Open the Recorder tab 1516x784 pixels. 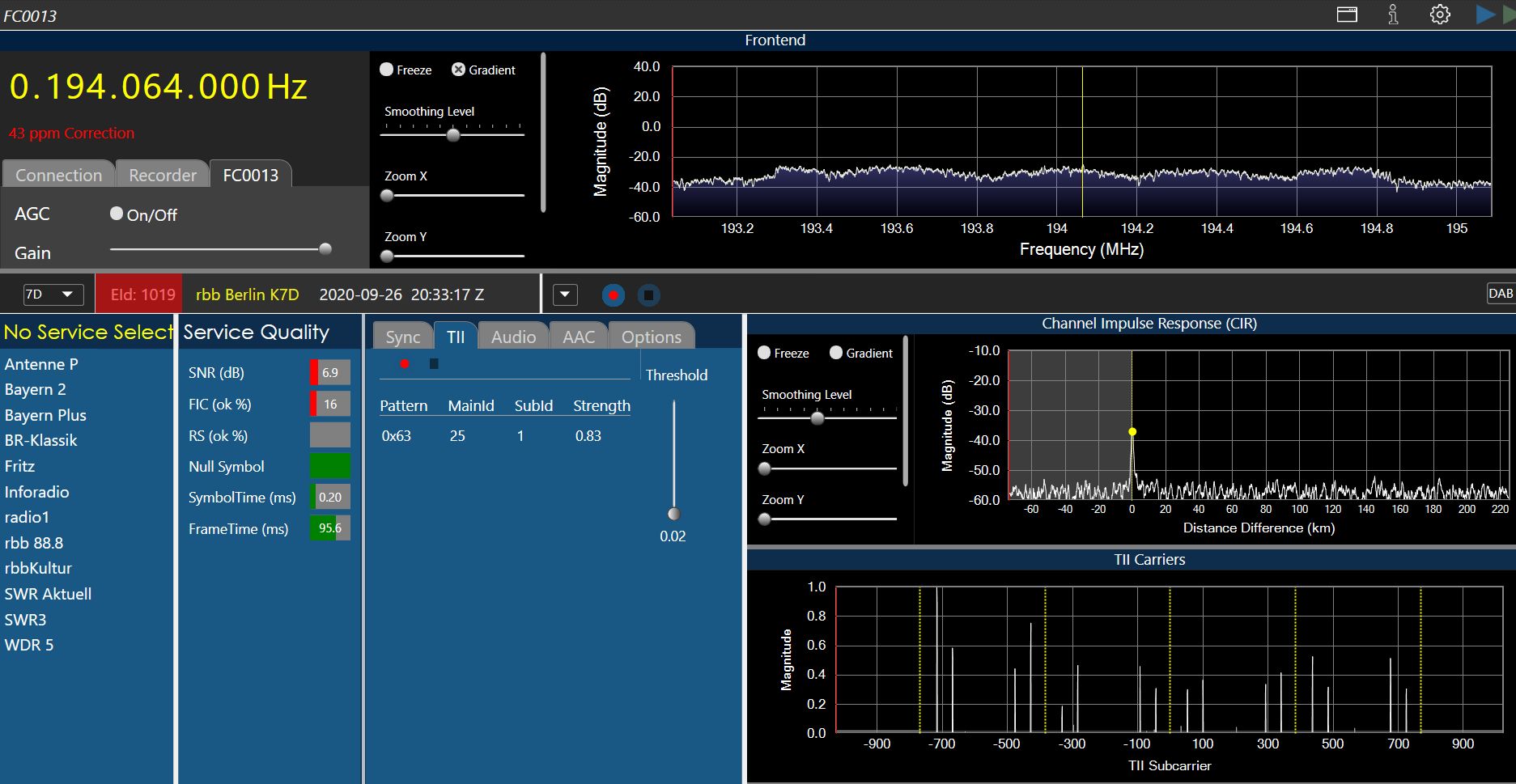click(x=163, y=175)
